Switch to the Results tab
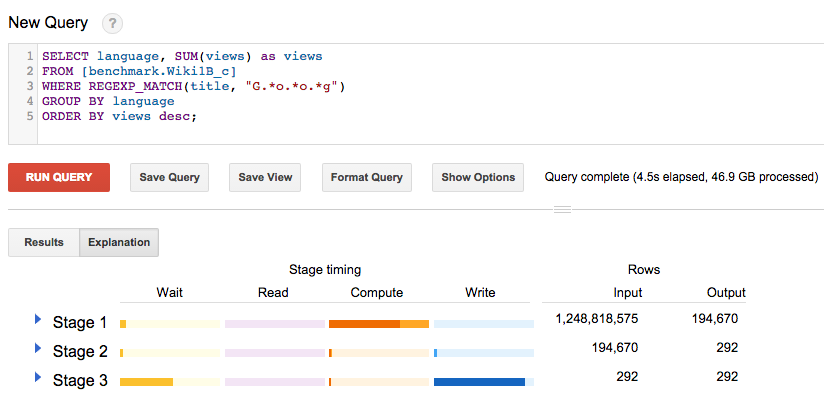Viewport: 824px width, 401px height. point(44,242)
